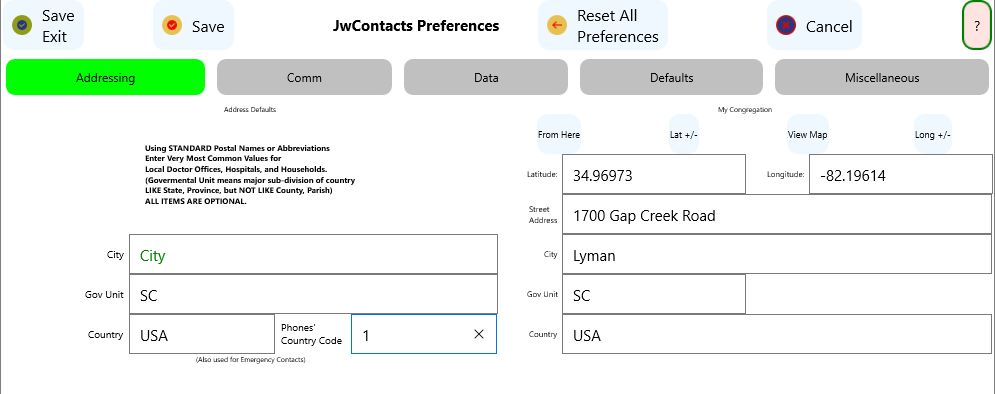This screenshot has height=394, width=995.
Task: Select the Addressing tab
Action: 105,77
